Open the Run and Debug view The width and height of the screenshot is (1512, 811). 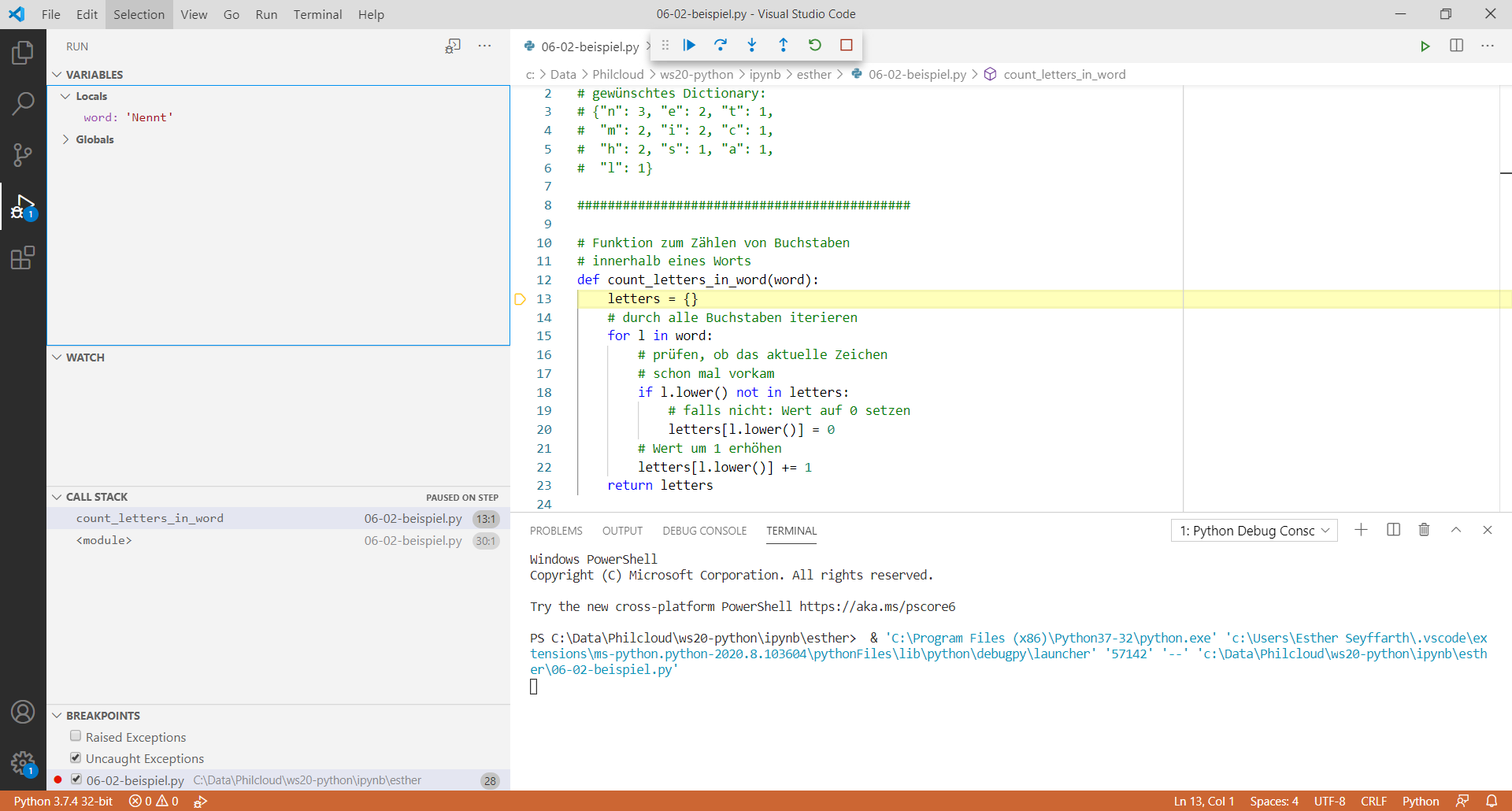[23, 206]
